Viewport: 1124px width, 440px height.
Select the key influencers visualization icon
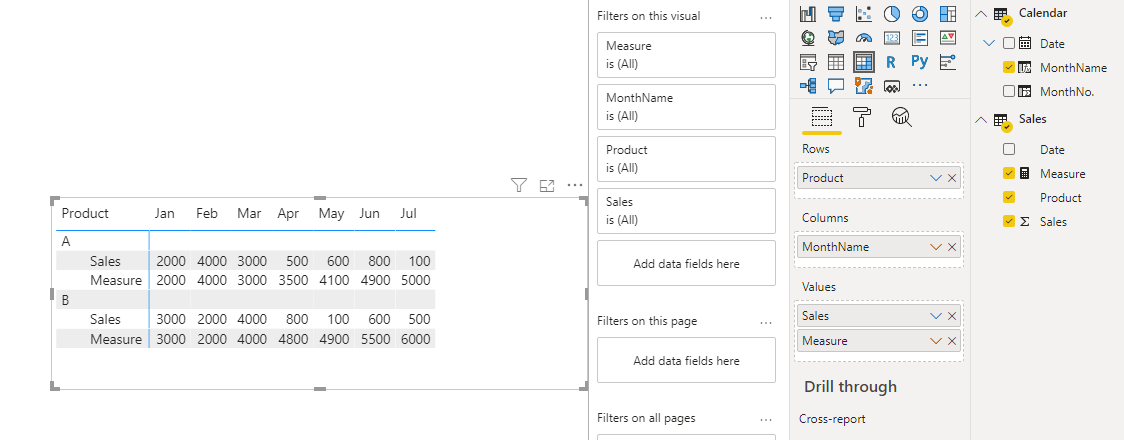[x=948, y=62]
